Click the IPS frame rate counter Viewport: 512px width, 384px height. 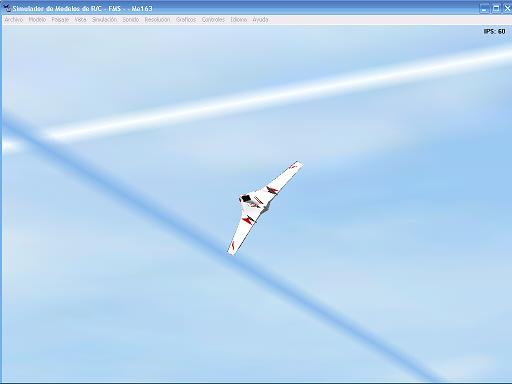[x=494, y=31]
